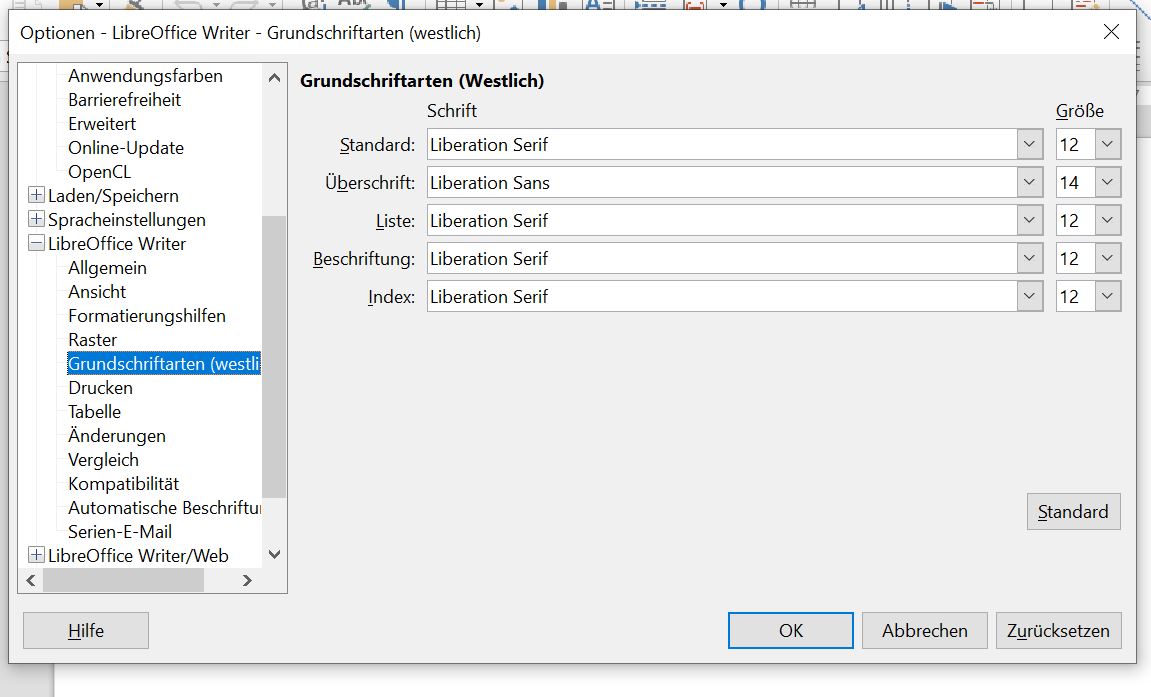Open Allgemein under LibreOffice Writer
This screenshot has width=1151, height=697.
tap(107, 268)
